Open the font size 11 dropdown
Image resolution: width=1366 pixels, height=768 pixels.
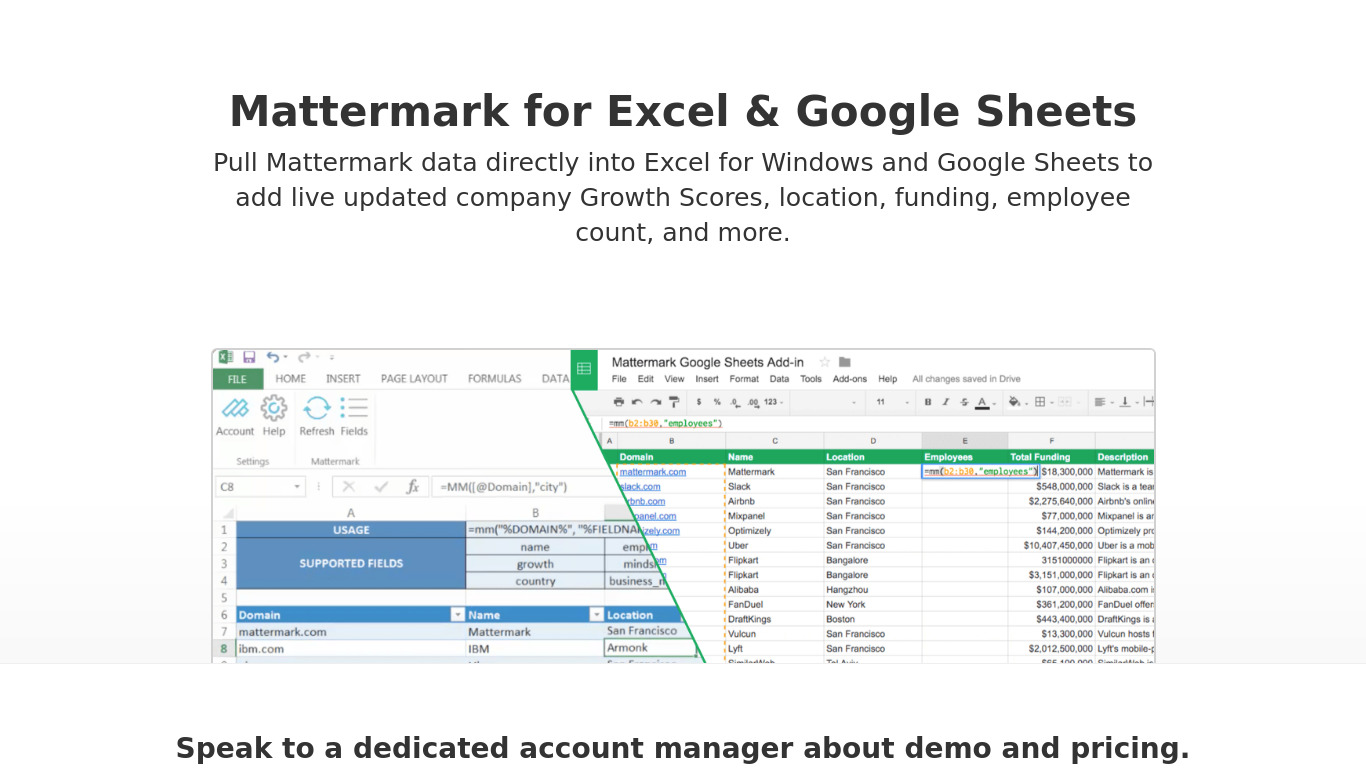click(893, 402)
